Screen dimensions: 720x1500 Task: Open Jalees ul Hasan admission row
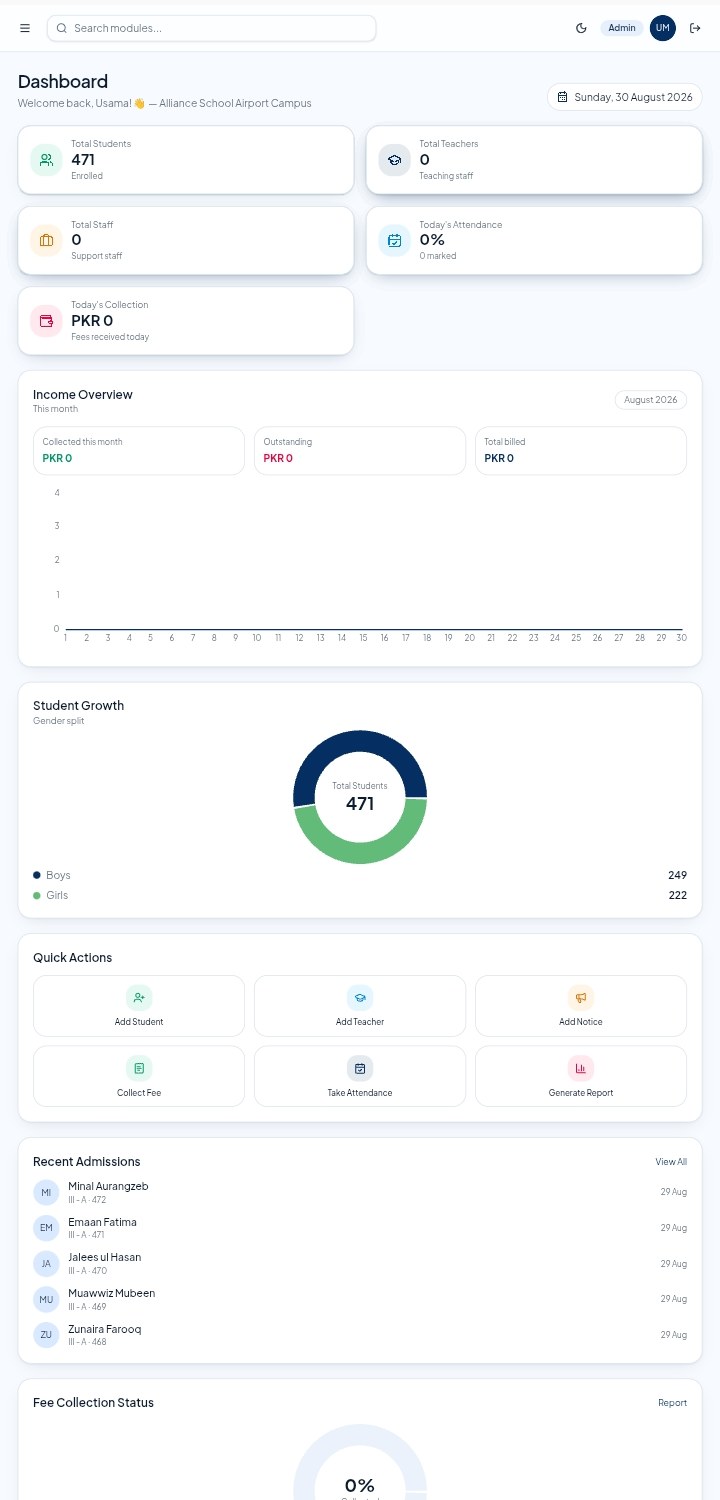click(360, 1264)
